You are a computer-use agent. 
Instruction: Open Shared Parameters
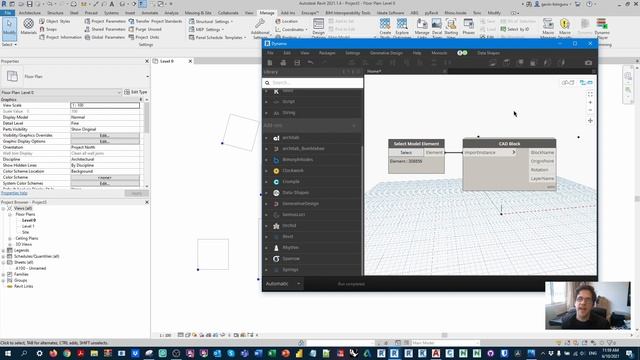pyautogui.click(x=105, y=29)
